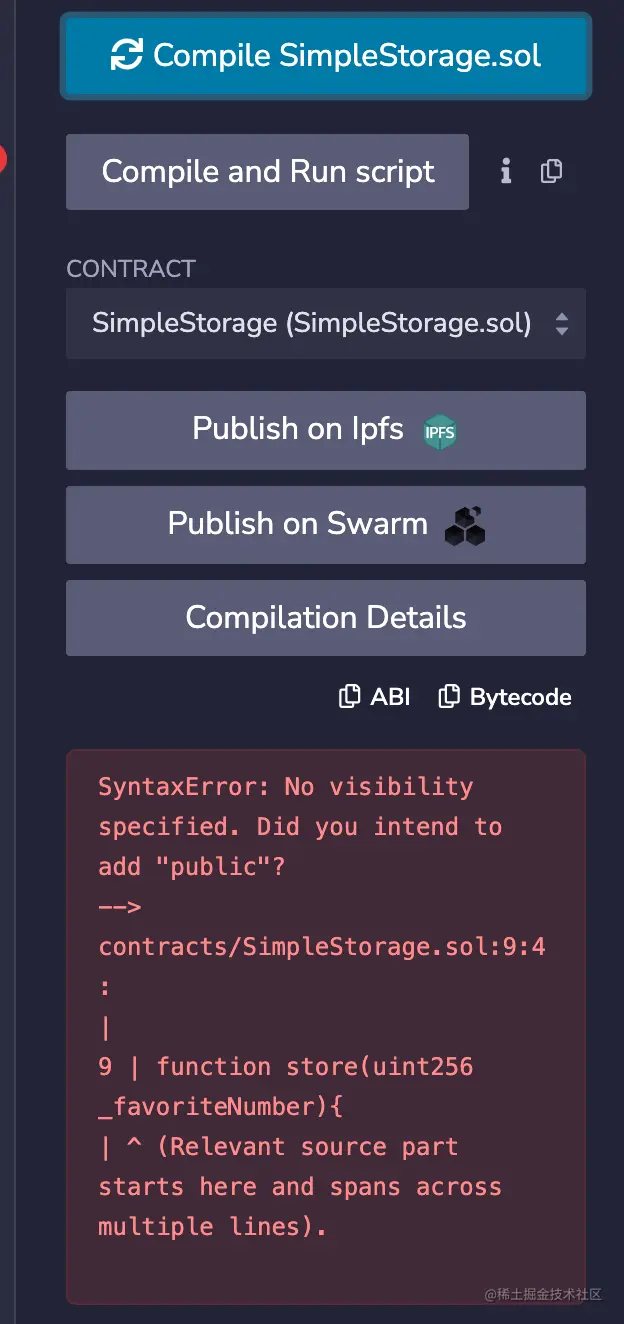Click the contracts/SimpleStorage.sol:9:4 error location
This screenshot has width=624, height=1324.
pos(322,947)
